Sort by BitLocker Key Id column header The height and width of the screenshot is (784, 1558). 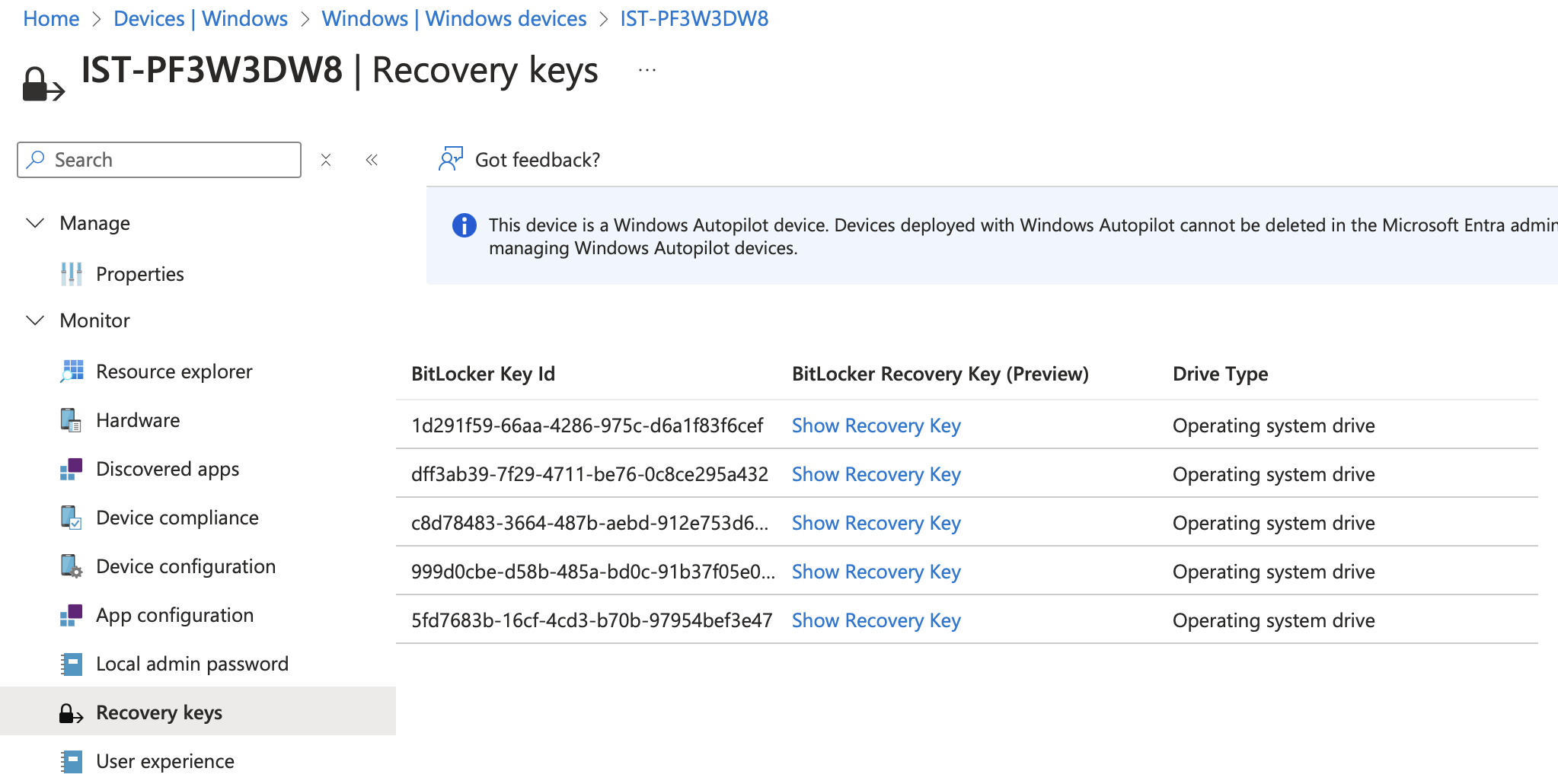[483, 374]
